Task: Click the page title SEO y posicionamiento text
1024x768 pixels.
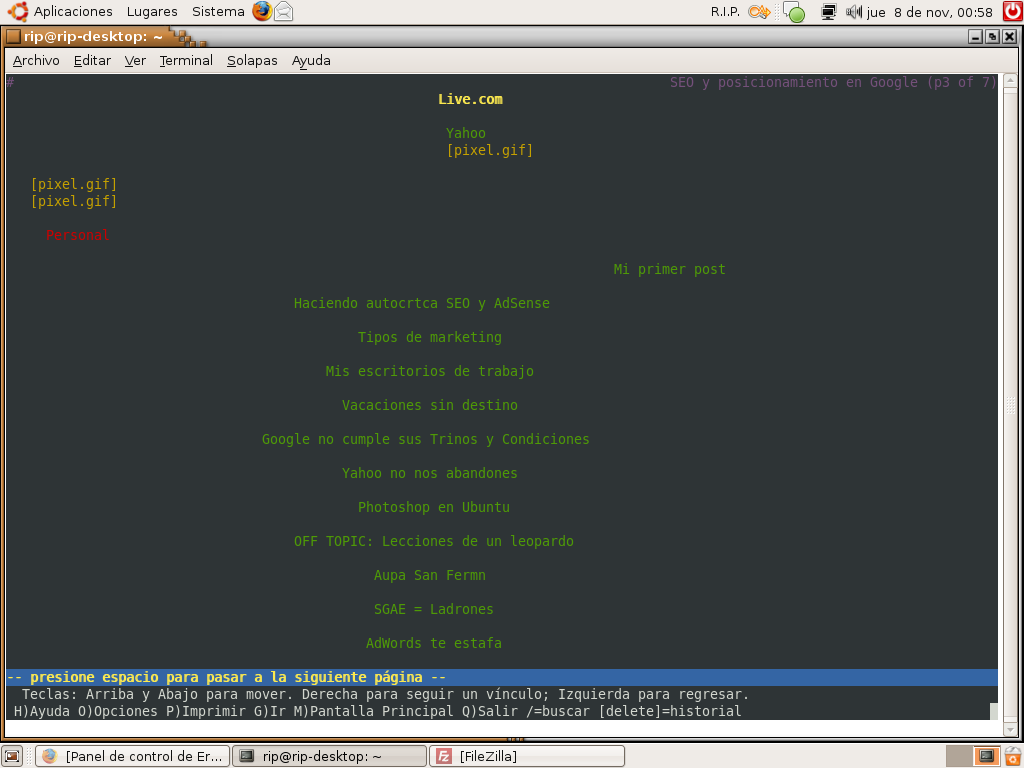Action: 833,82
